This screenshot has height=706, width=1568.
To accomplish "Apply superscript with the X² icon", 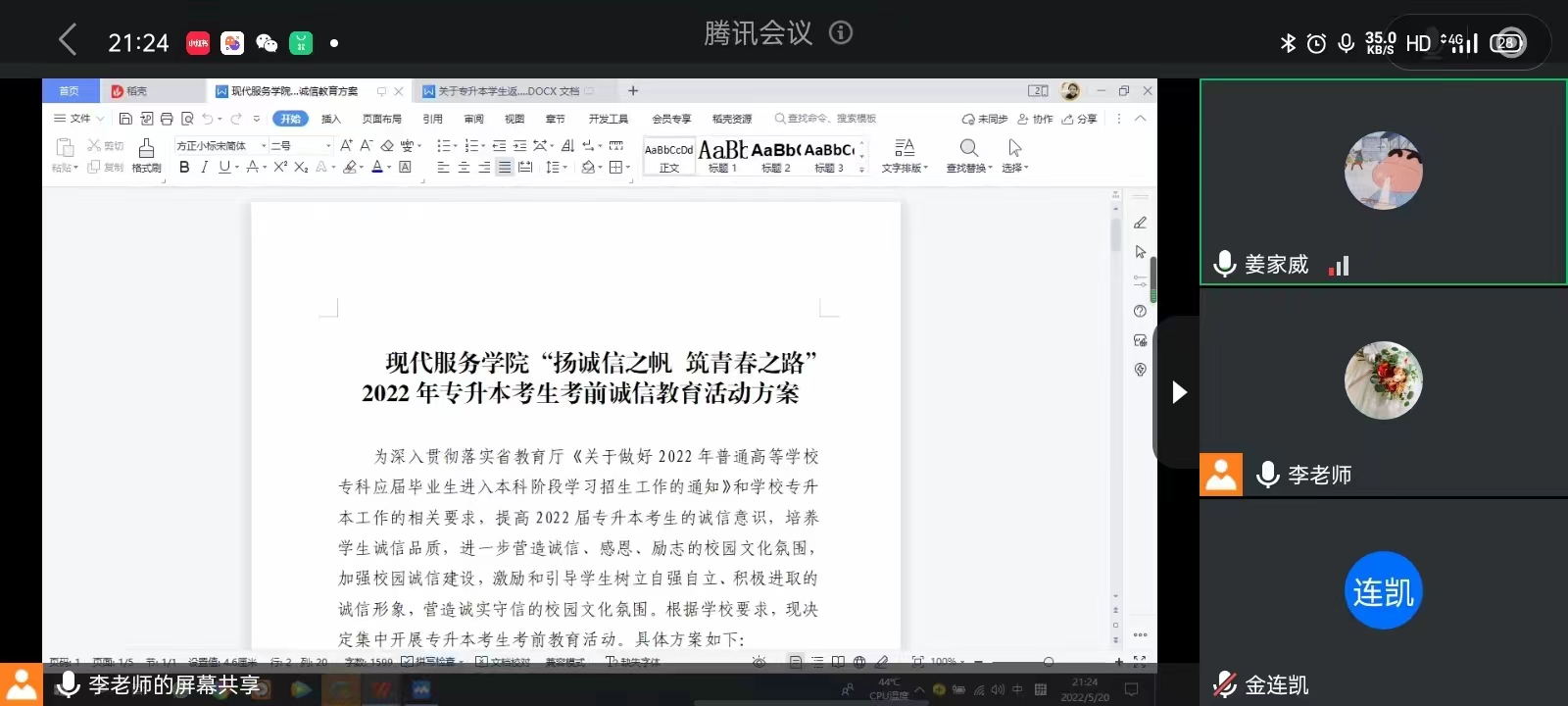I will coord(280,168).
